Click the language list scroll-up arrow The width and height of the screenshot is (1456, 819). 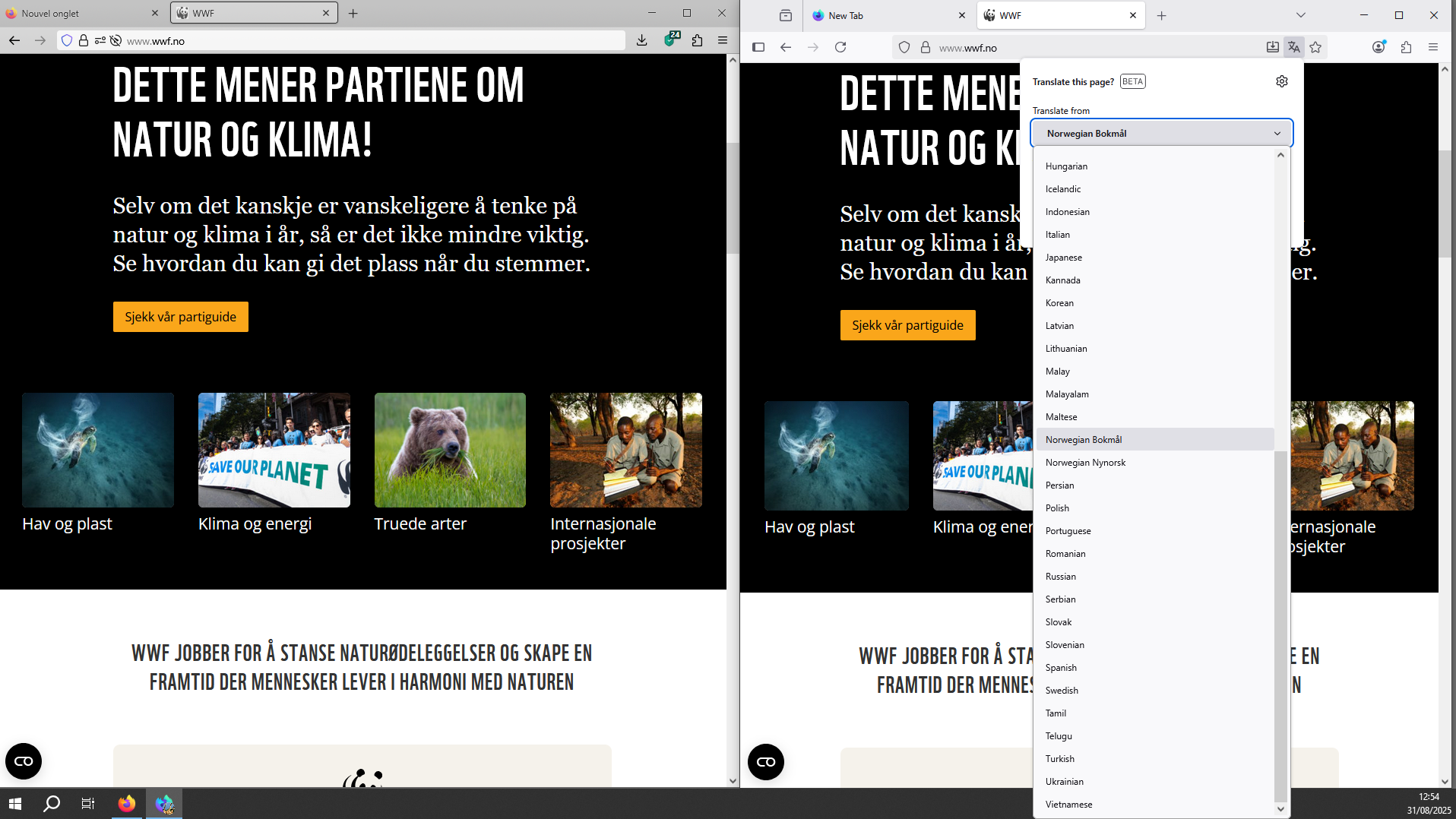tap(1280, 155)
